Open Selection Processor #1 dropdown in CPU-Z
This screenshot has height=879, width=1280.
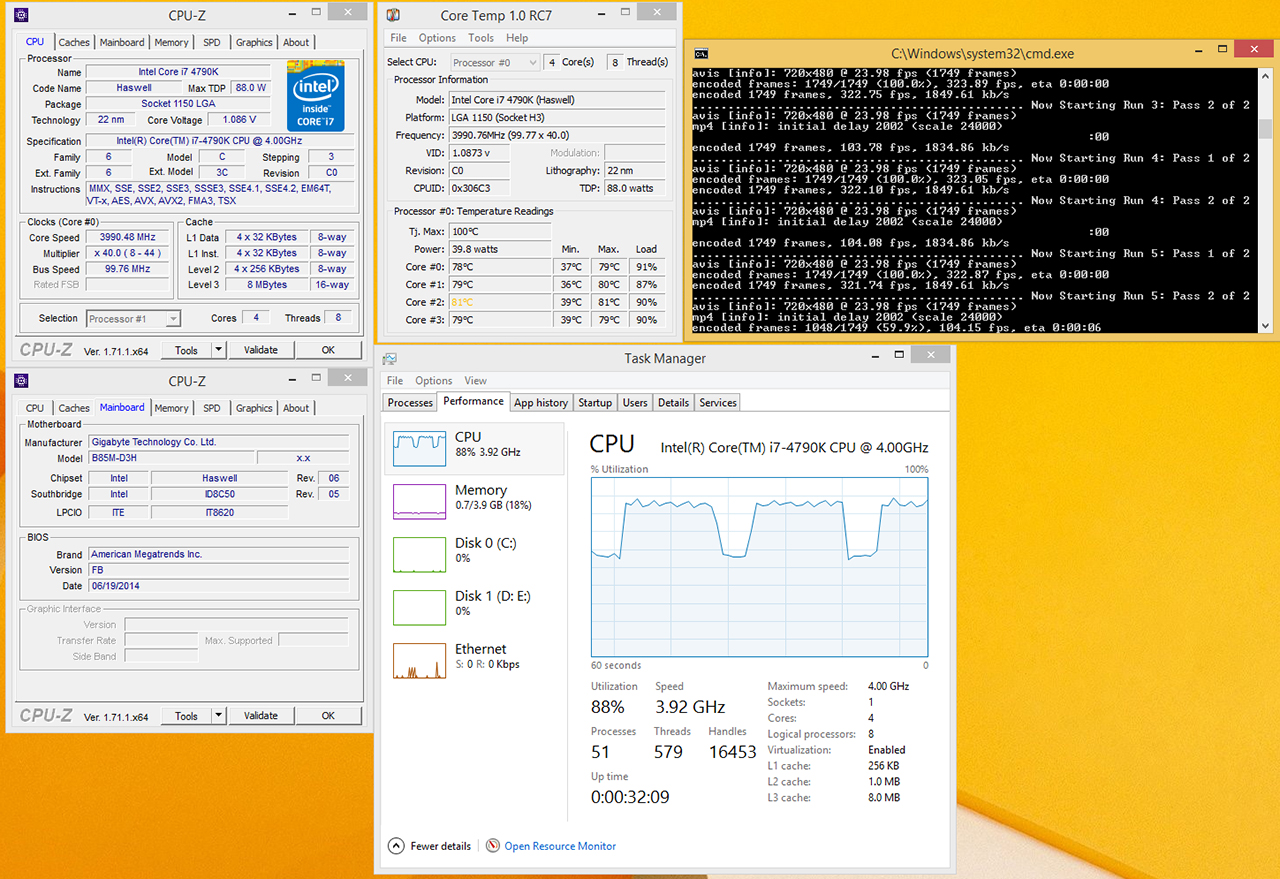[132, 319]
